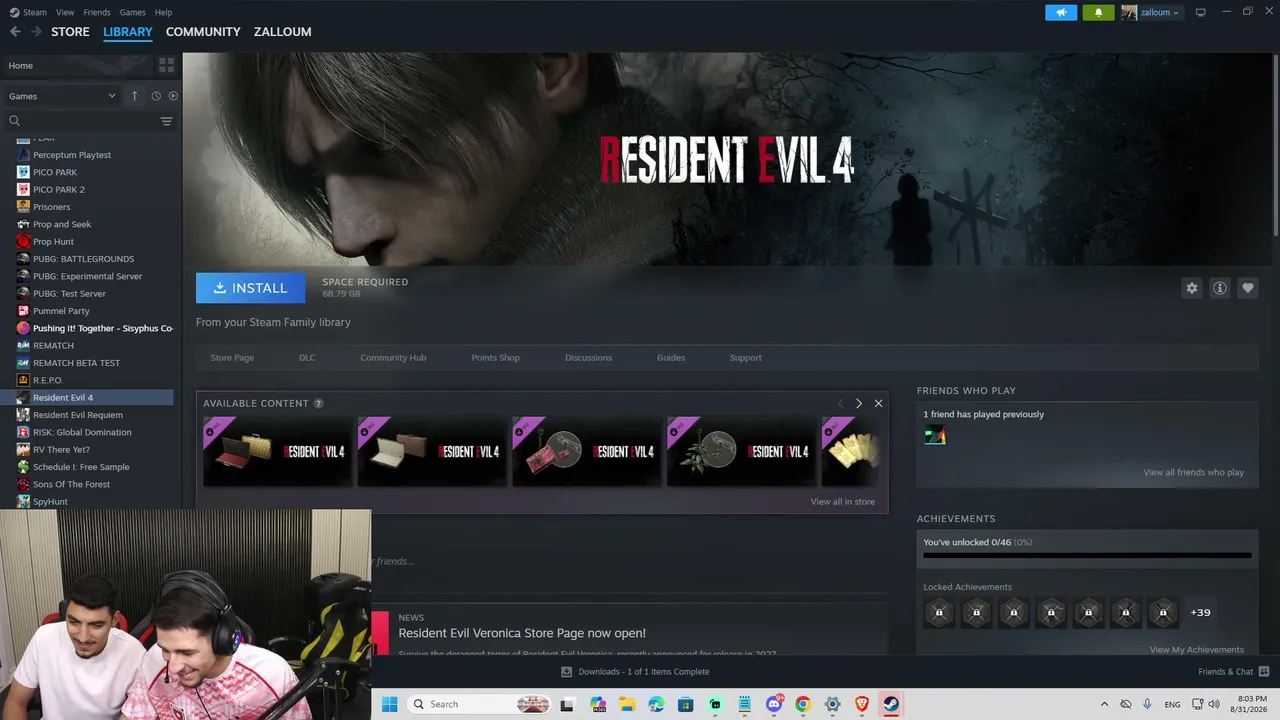Open the megaphone announcements button

click(x=1061, y=12)
